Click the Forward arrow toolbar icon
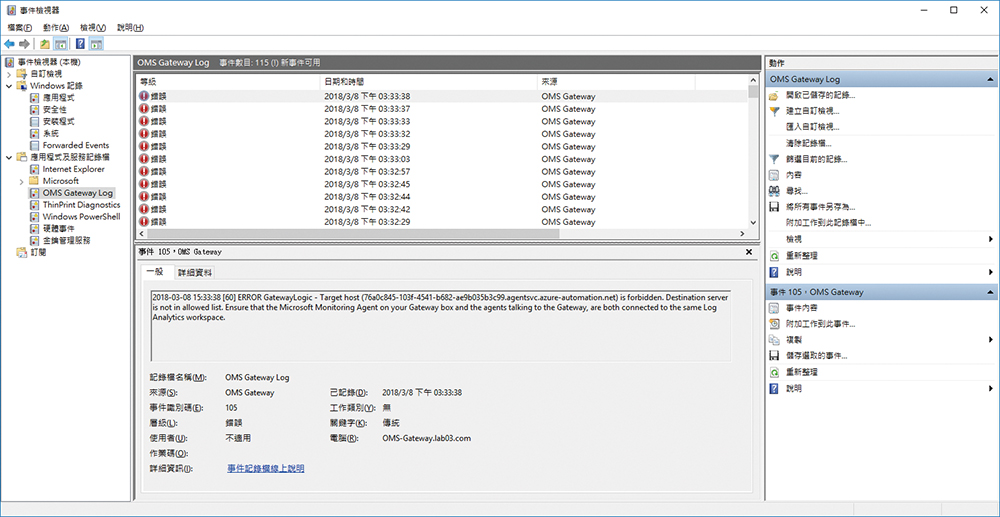Image resolution: width=1000 pixels, height=517 pixels. 24,44
